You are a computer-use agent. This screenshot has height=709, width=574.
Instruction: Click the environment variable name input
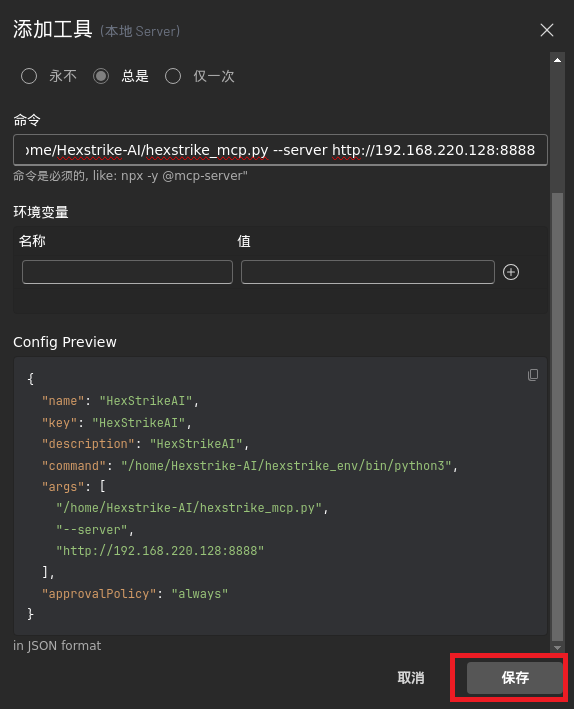pos(128,272)
